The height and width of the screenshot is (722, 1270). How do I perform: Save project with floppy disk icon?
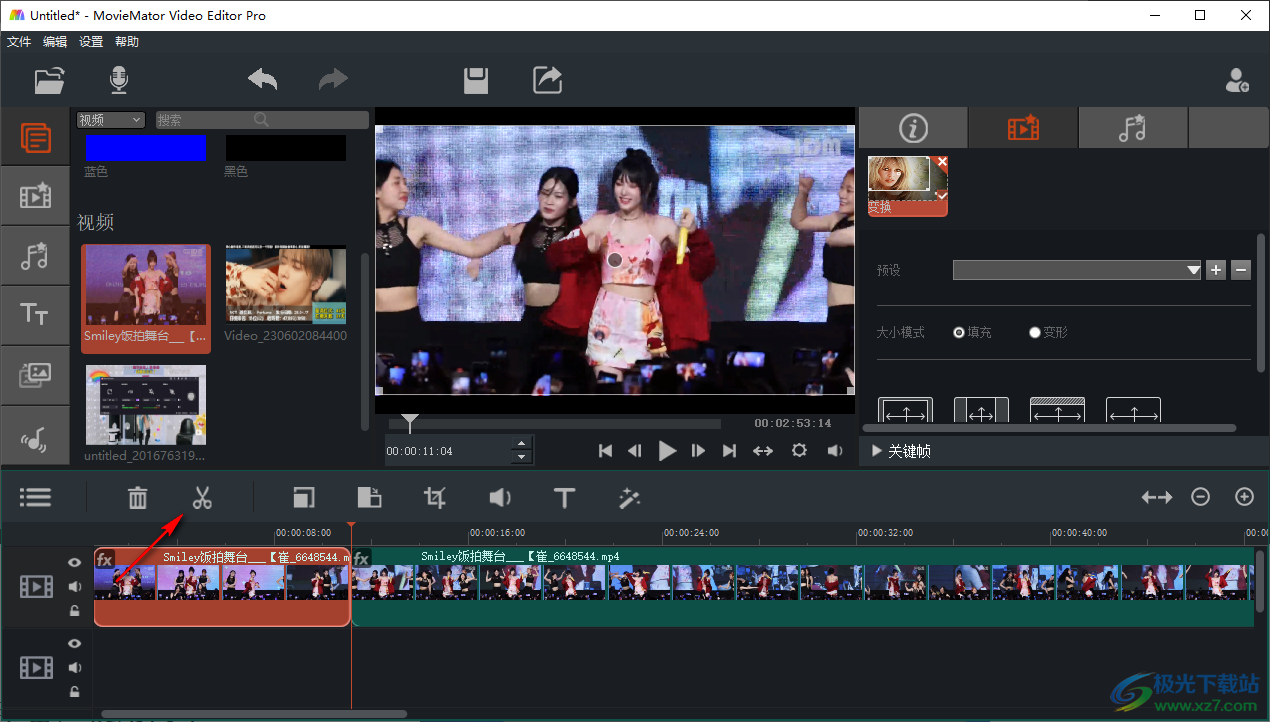pos(476,81)
